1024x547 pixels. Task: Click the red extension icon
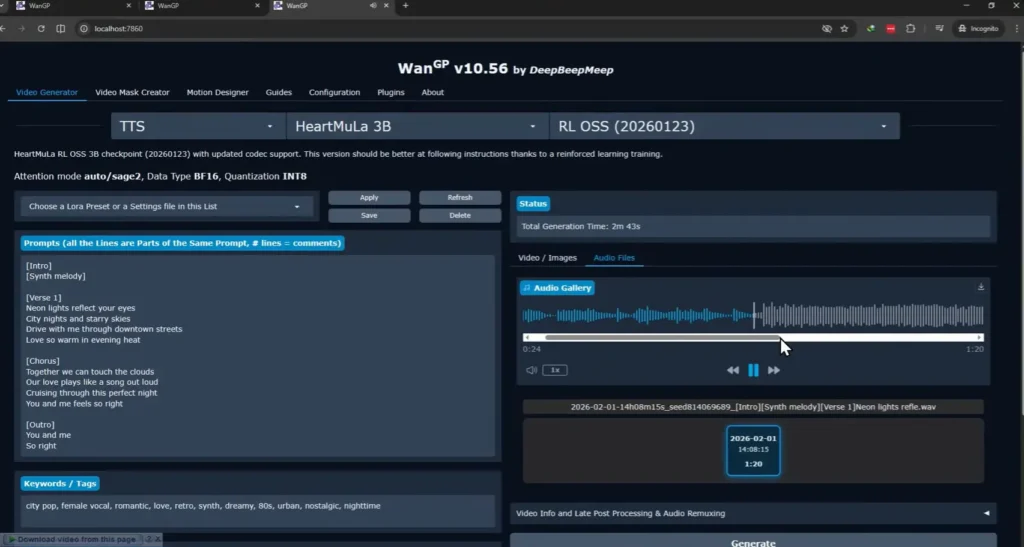[891, 29]
